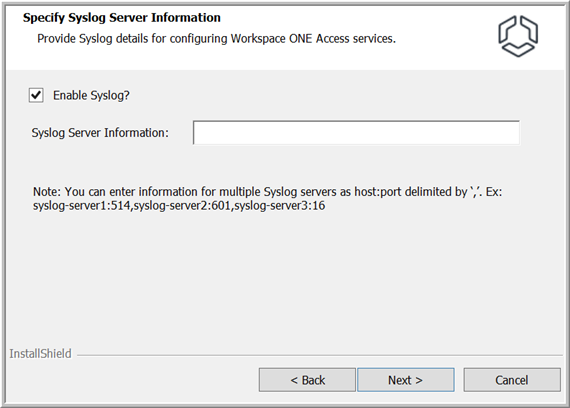570x408 pixels.
Task: Select the word 'Cancel' on the rightmost button
Action: coord(512,380)
